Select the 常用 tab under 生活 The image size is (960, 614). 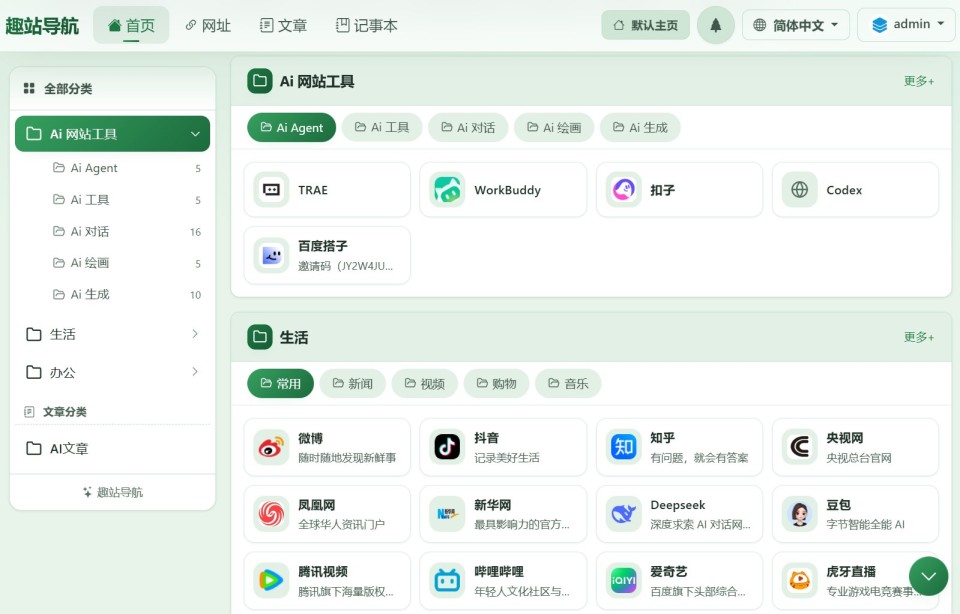(280, 383)
